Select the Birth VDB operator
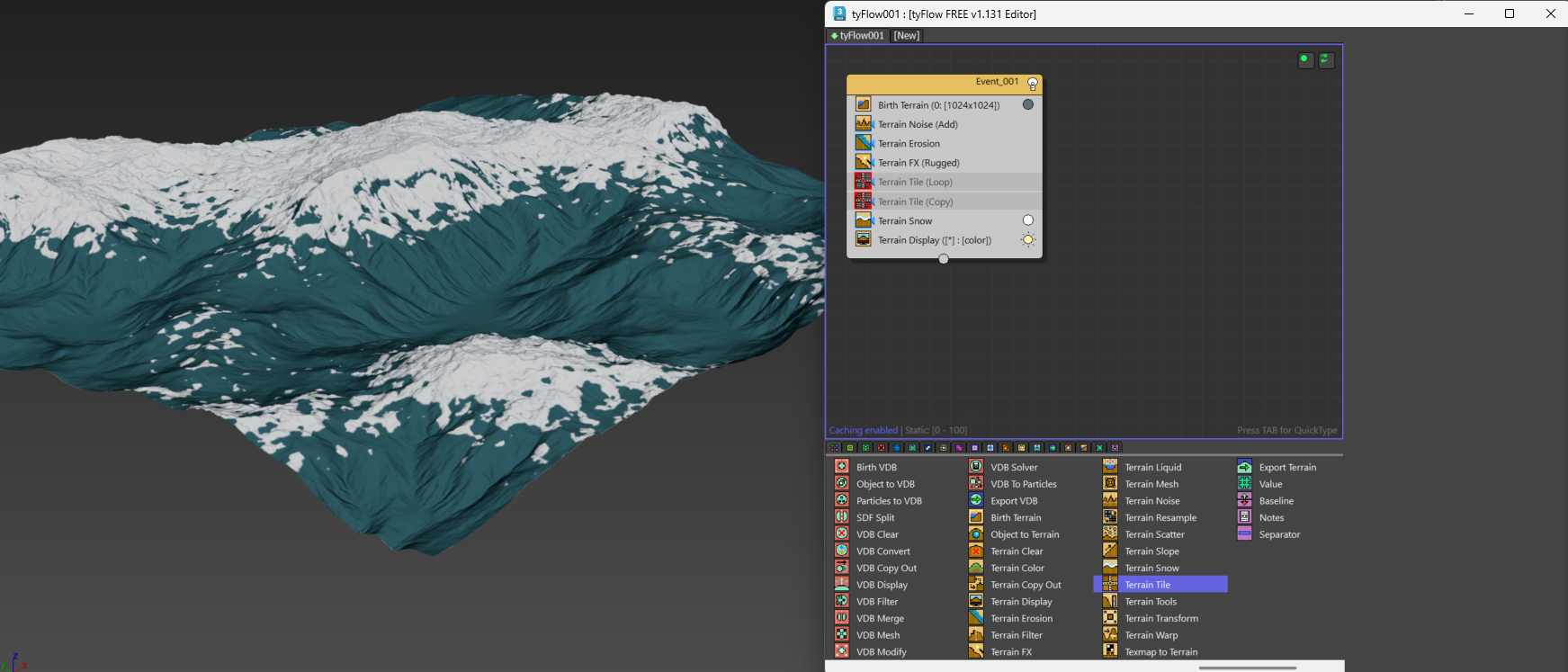1568x672 pixels. point(875,467)
